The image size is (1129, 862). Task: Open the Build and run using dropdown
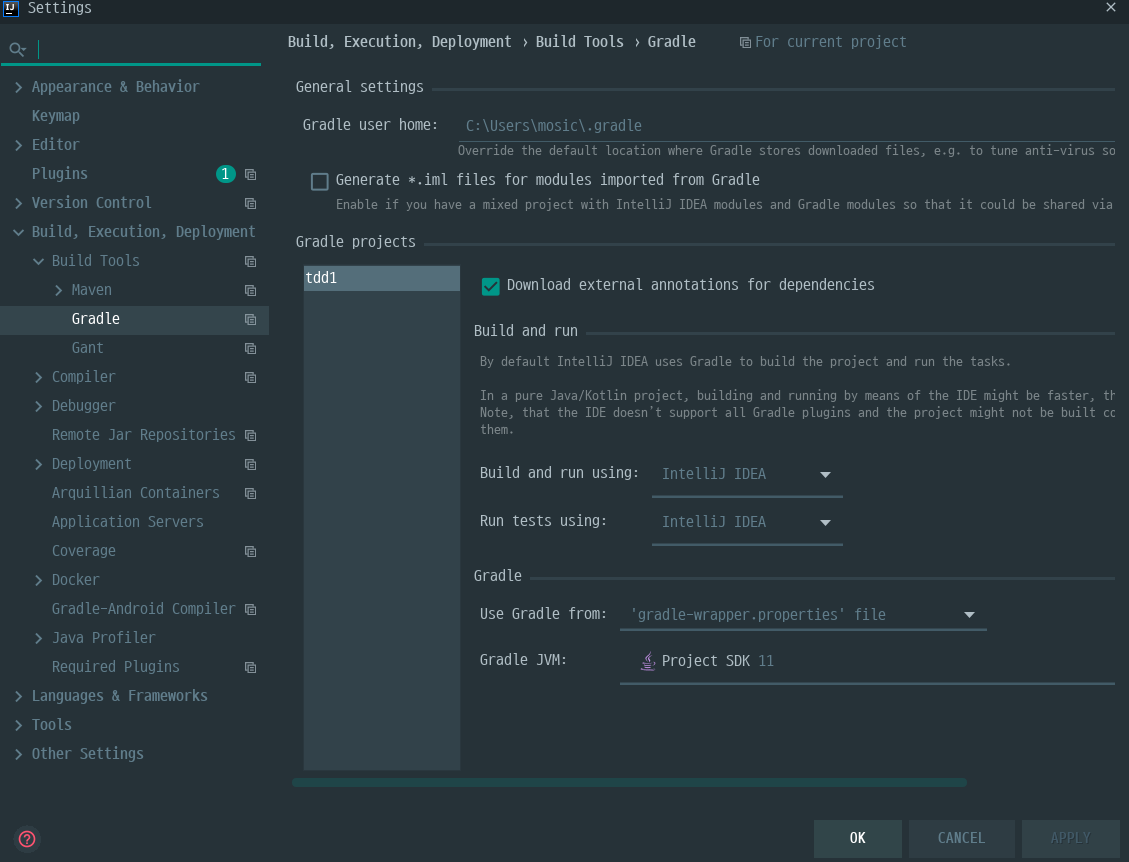[x=747, y=474]
